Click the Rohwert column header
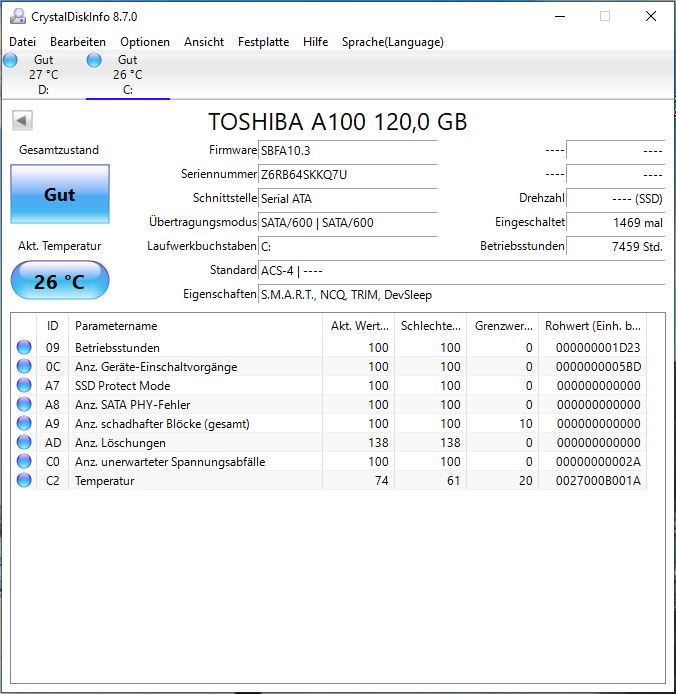This screenshot has width=676, height=694. 592,326
